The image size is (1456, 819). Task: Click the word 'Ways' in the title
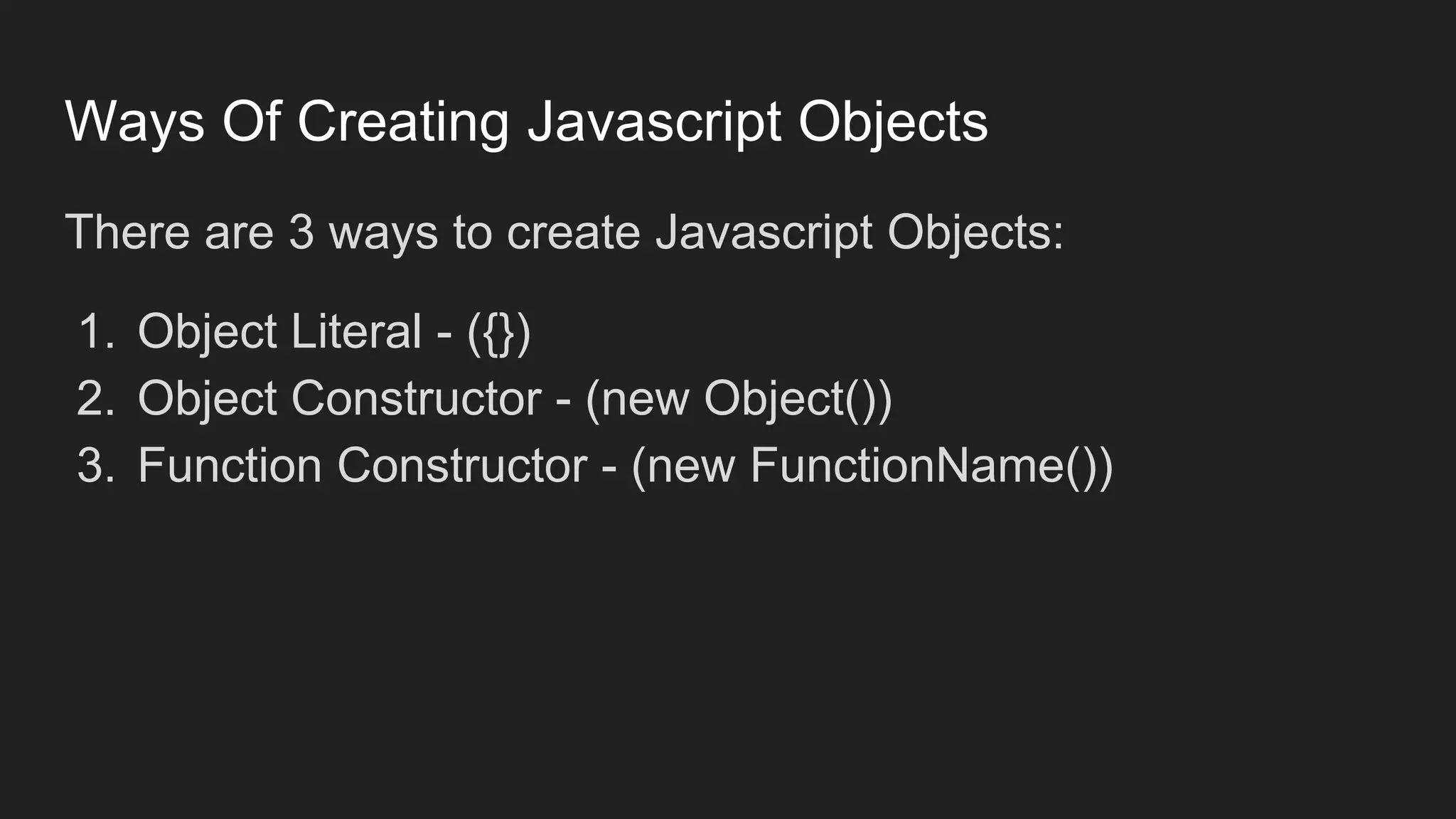135,122
